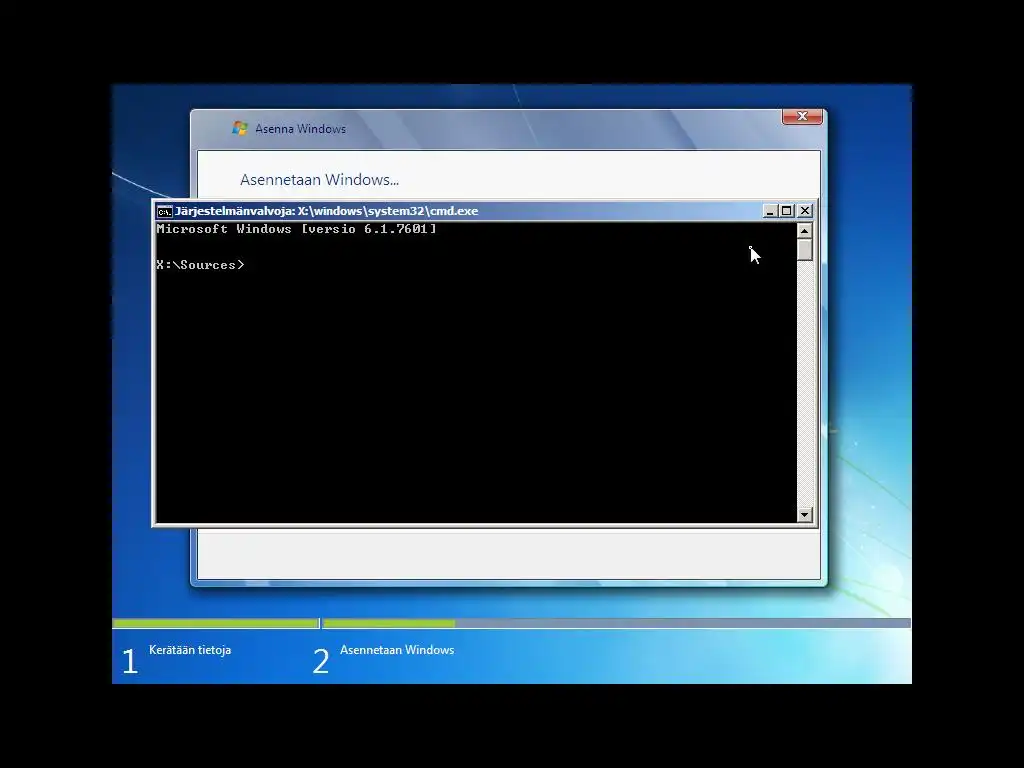
Task: Click the Asennetaan Windows... heading
Action: [319, 180]
